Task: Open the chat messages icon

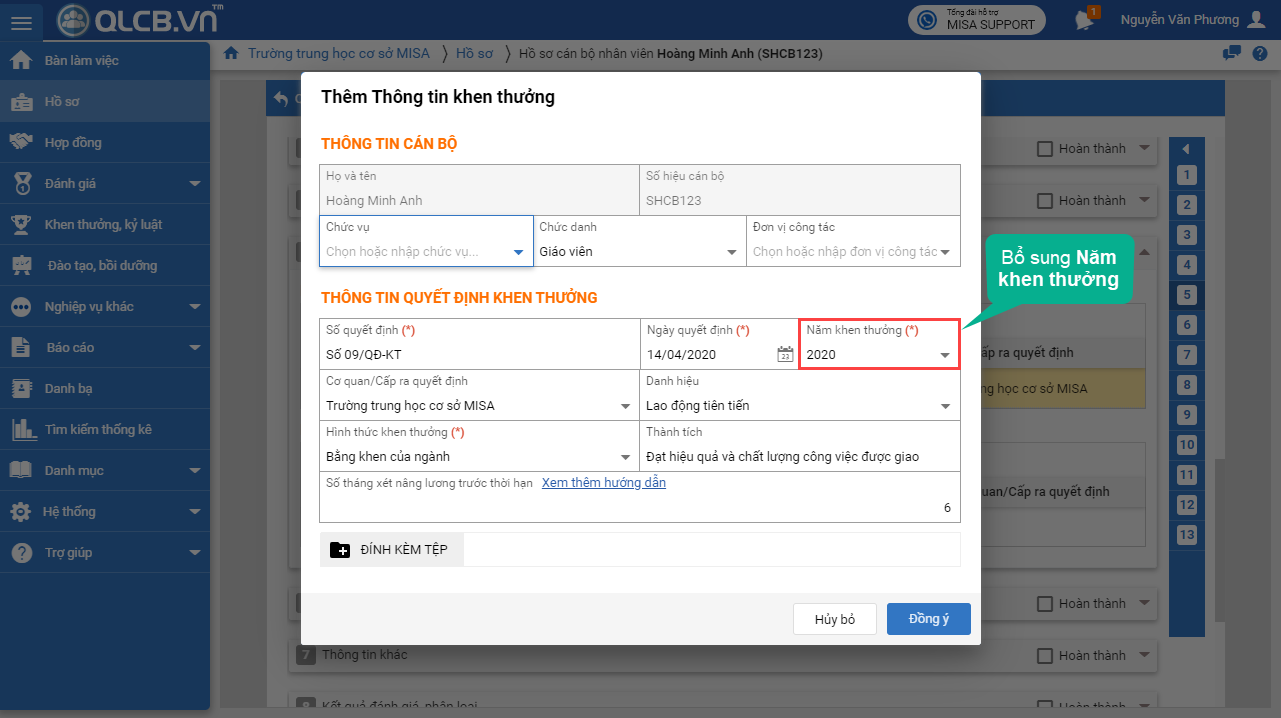Action: [1232, 53]
